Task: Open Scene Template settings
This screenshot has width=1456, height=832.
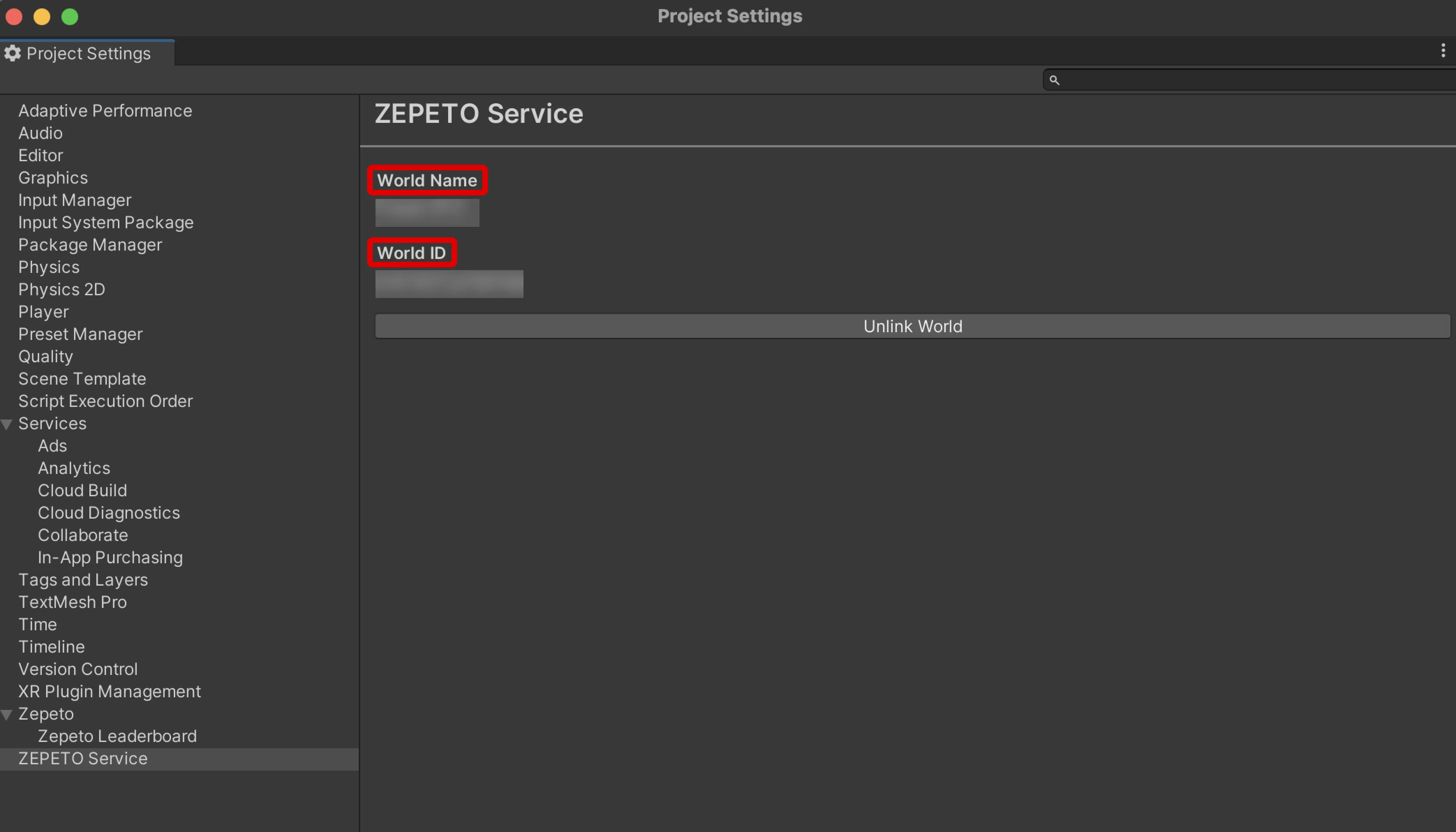Action: click(x=82, y=378)
